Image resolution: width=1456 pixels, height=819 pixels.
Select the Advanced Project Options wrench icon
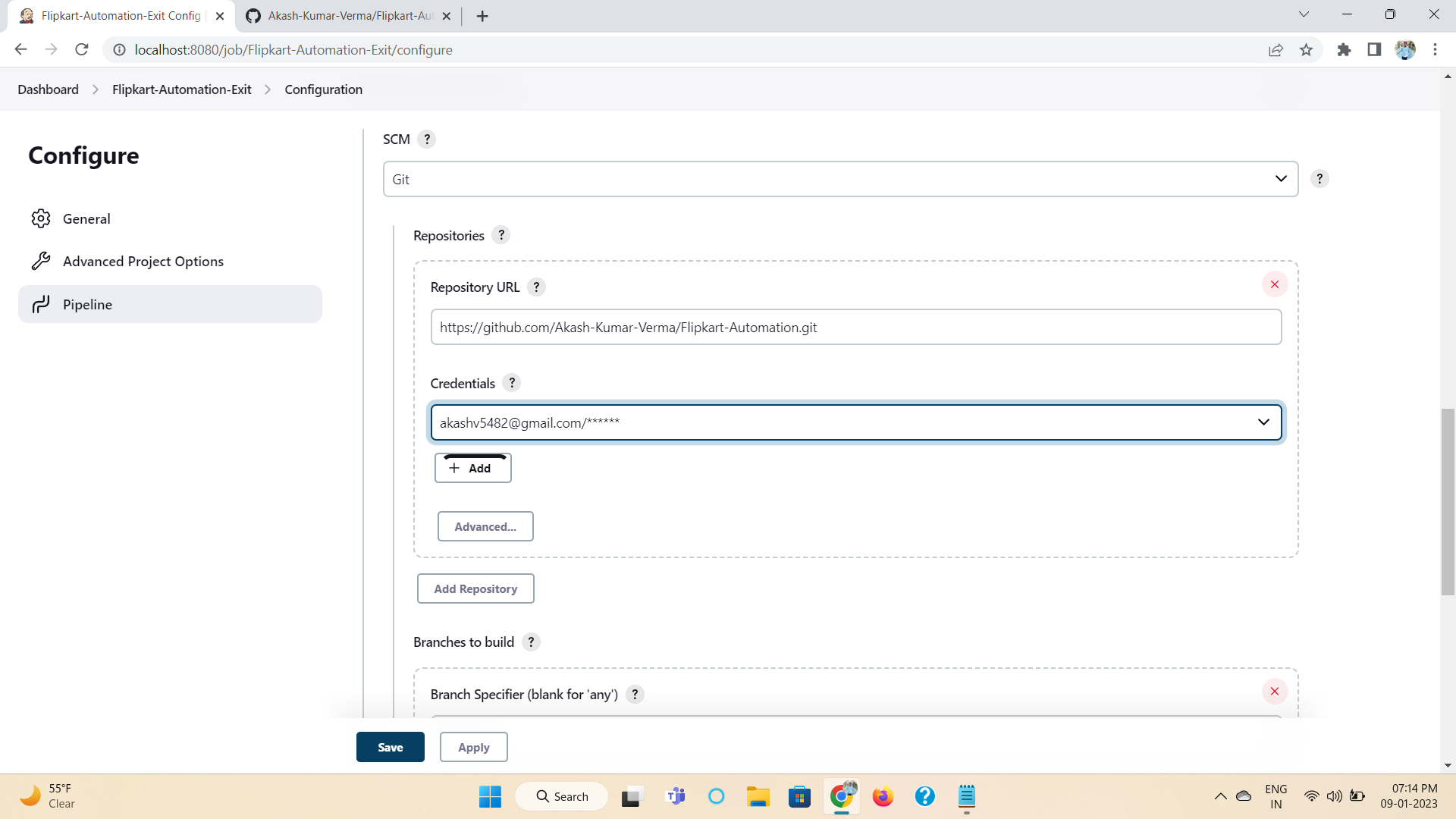click(41, 260)
